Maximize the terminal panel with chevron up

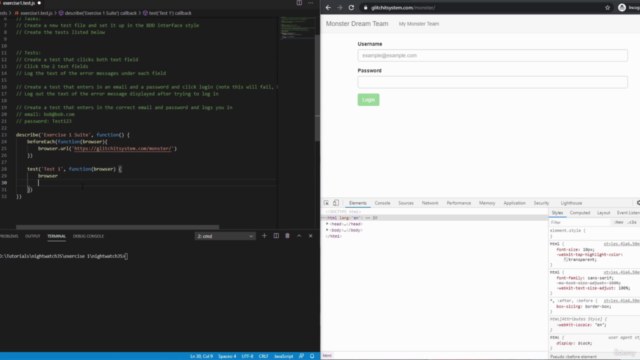[x=299, y=236]
